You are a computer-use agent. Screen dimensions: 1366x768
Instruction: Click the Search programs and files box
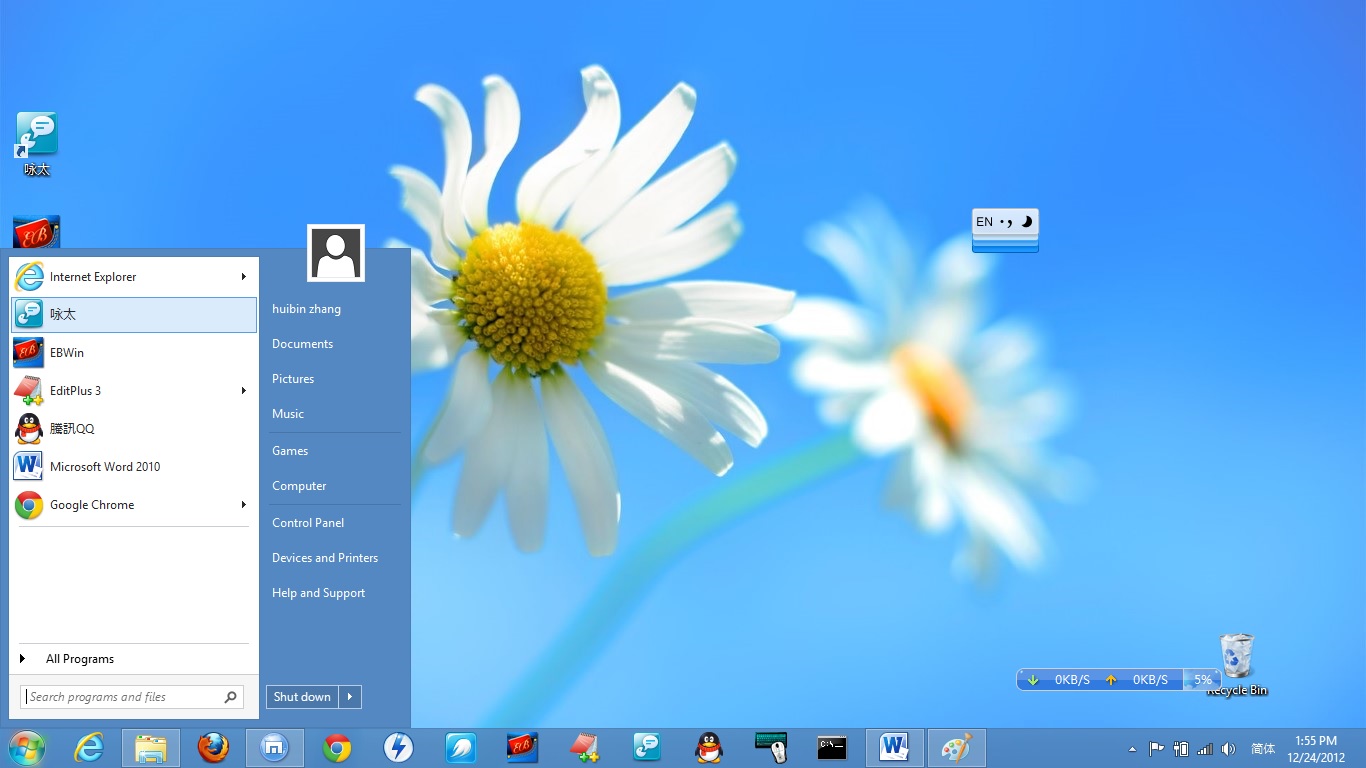tap(133, 697)
